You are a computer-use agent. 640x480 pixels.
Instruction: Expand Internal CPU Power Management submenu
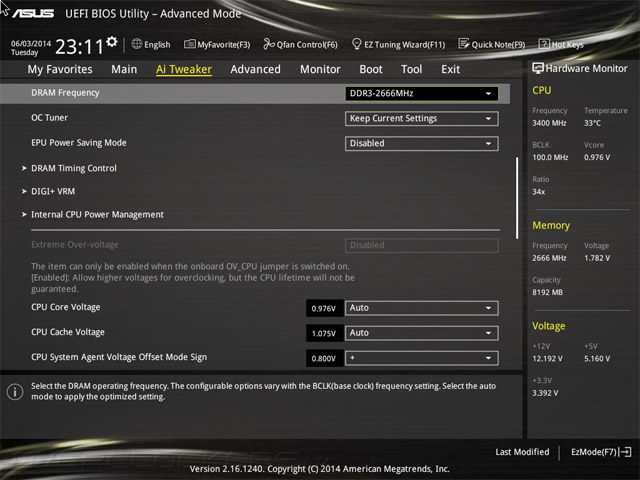[97, 215]
